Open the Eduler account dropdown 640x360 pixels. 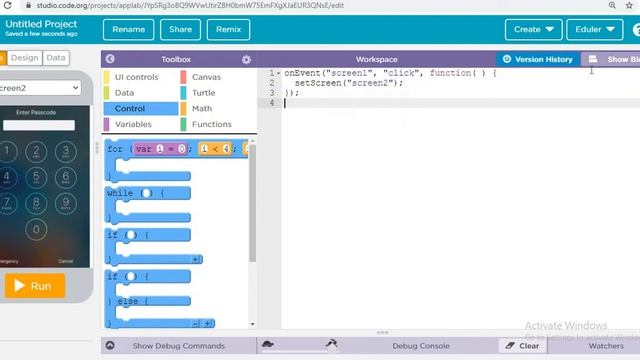click(595, 29)
